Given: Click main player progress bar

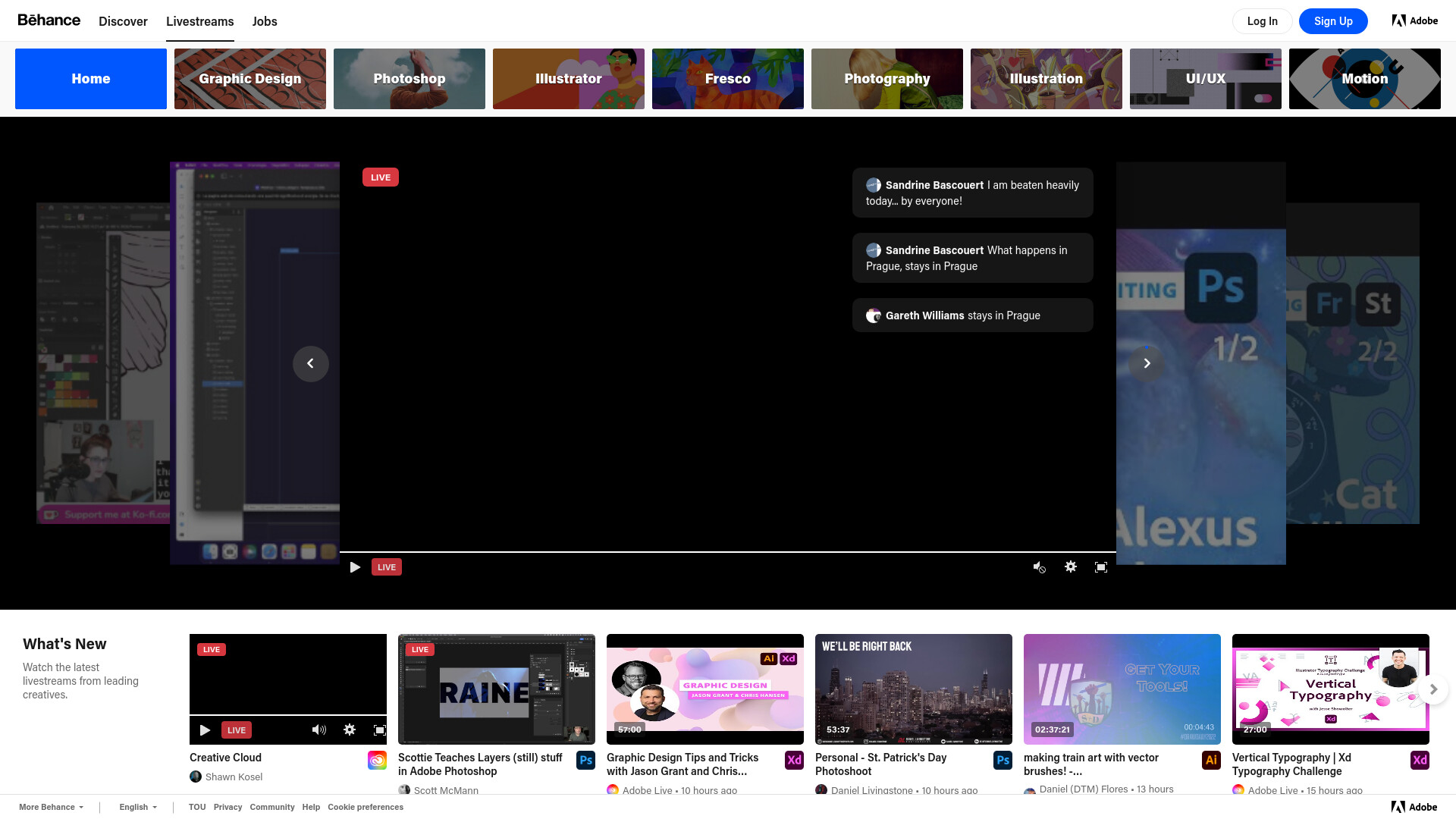Looking at the screenshot, I should coord(728,552).
